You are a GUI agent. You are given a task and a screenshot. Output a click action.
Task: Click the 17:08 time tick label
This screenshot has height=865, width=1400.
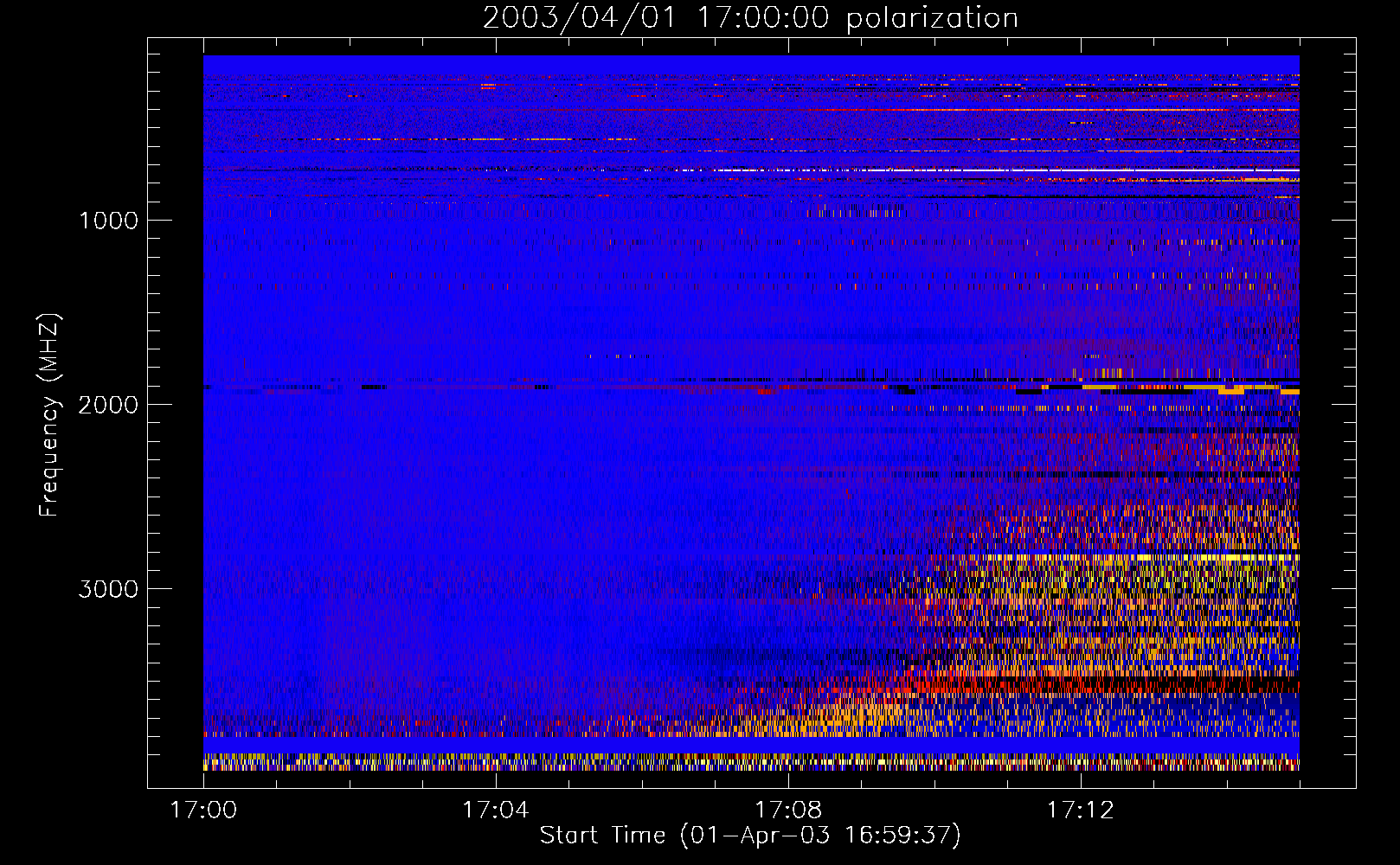(787, 811)
